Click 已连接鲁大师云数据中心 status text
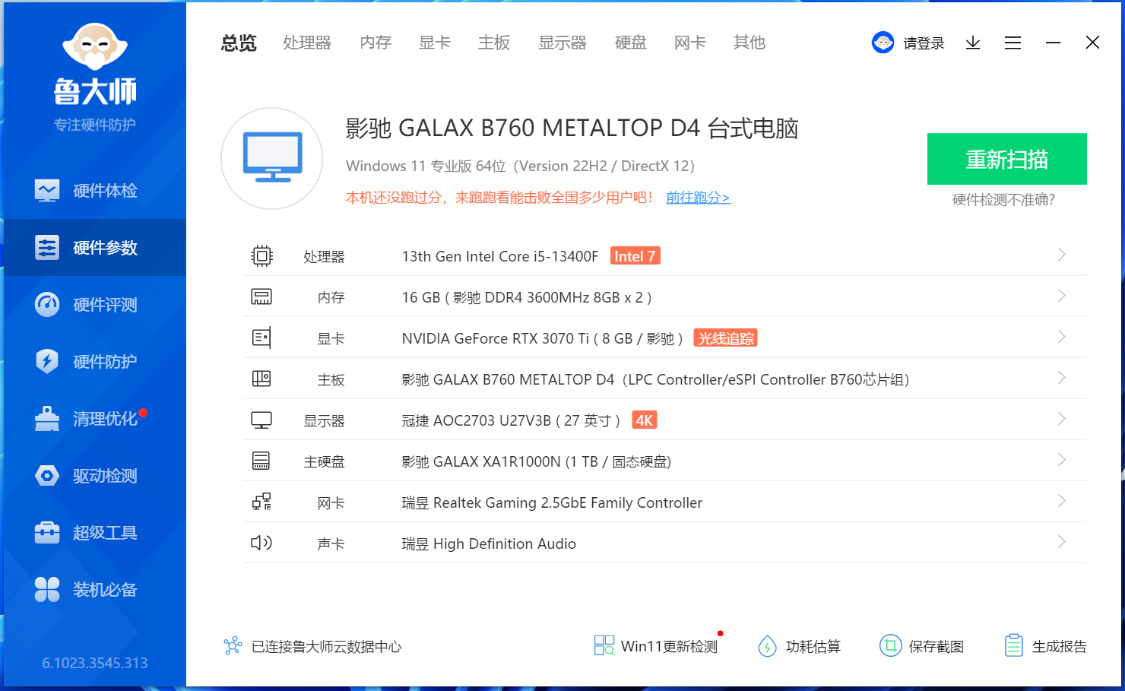This screenshot has height=691, width=1125. (x=326, y=647)
